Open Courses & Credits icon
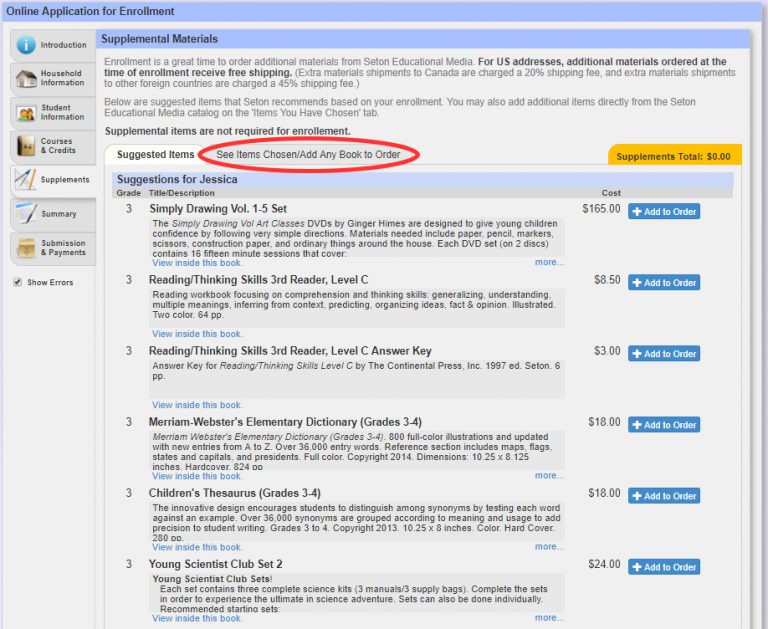 pos(26,146)
